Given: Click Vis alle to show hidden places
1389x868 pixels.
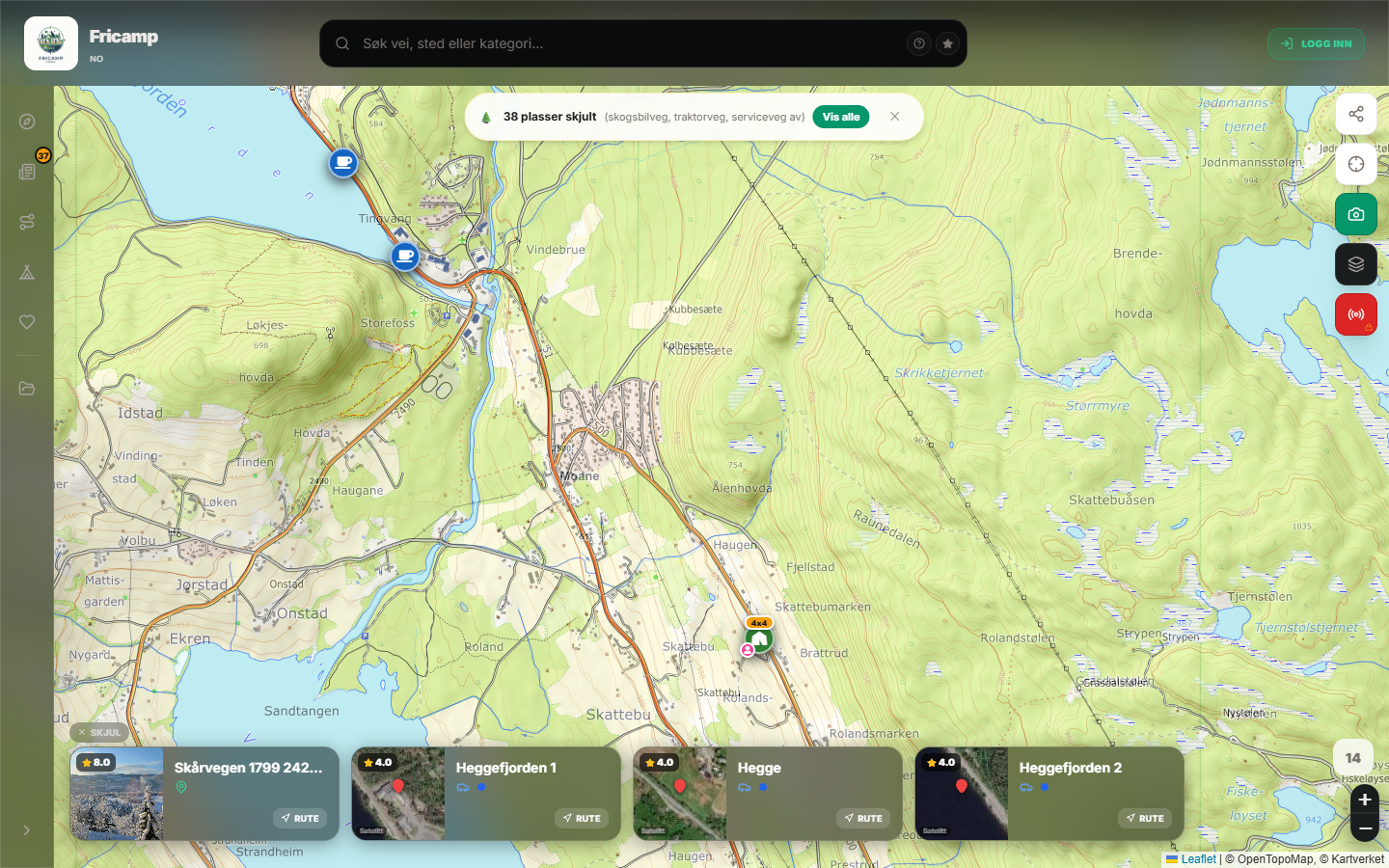Looking at the screenshot, I should [841, 117].
